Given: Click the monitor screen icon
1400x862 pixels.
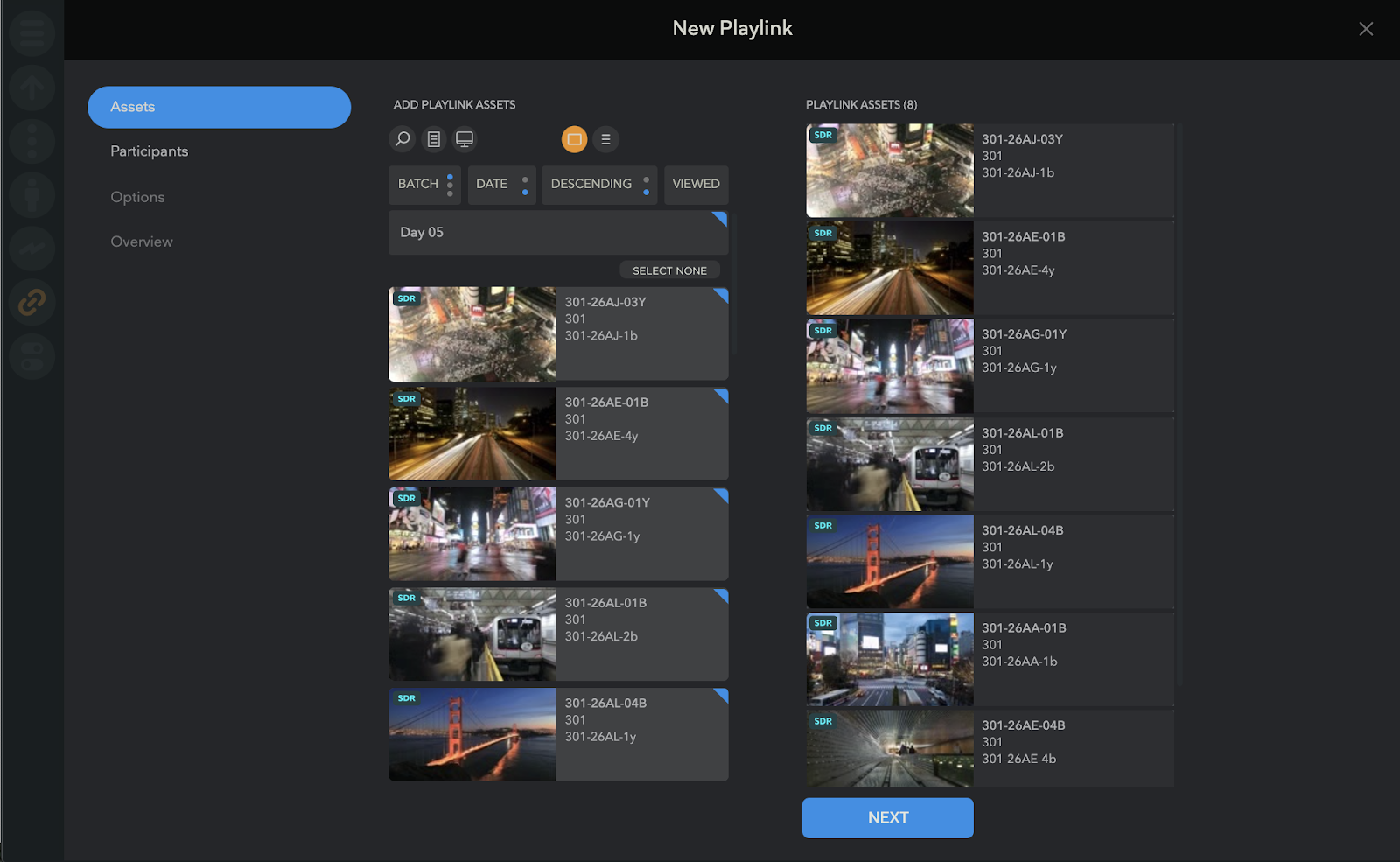Looking at the screenshot, I should [465, 139].
